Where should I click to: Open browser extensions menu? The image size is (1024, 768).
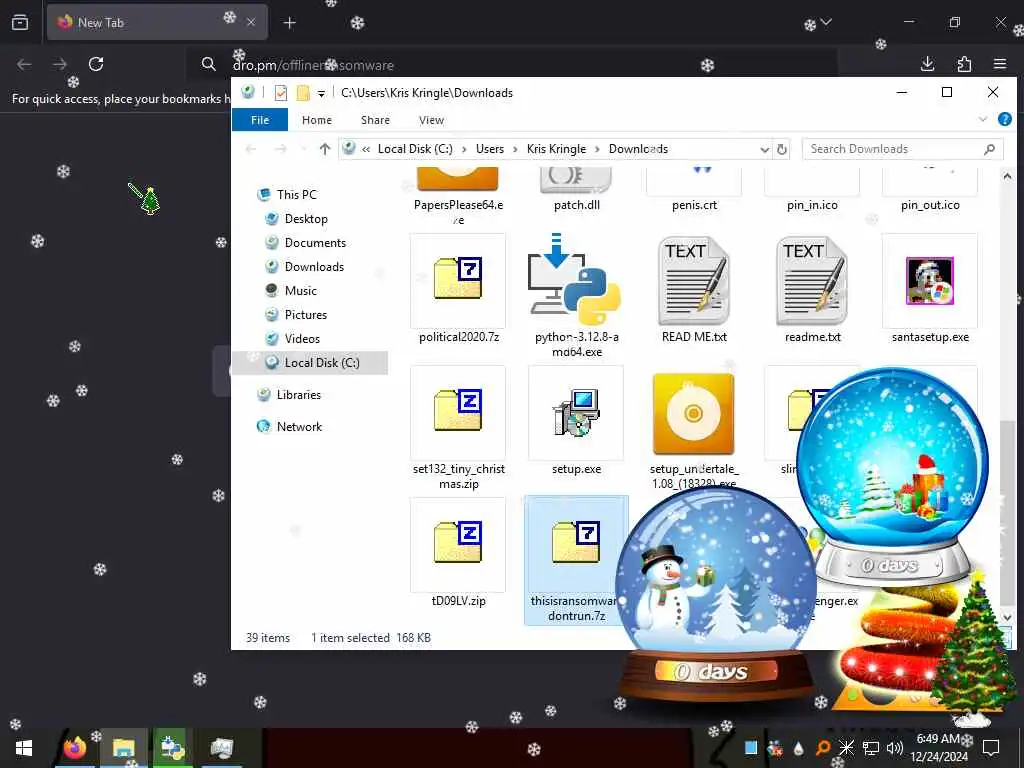(x=964, y=64)
